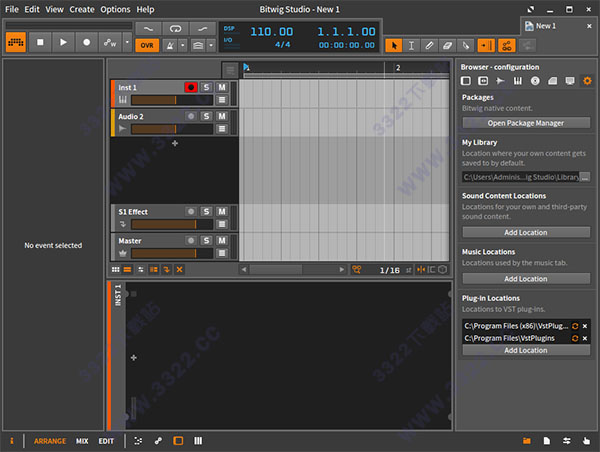
Task: Solo the Inst 1 track
Action: tap(207, 87)
